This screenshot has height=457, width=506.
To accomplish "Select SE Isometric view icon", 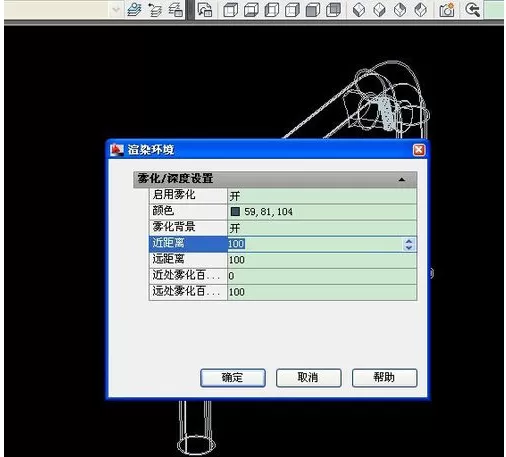I will click(379, 10).
